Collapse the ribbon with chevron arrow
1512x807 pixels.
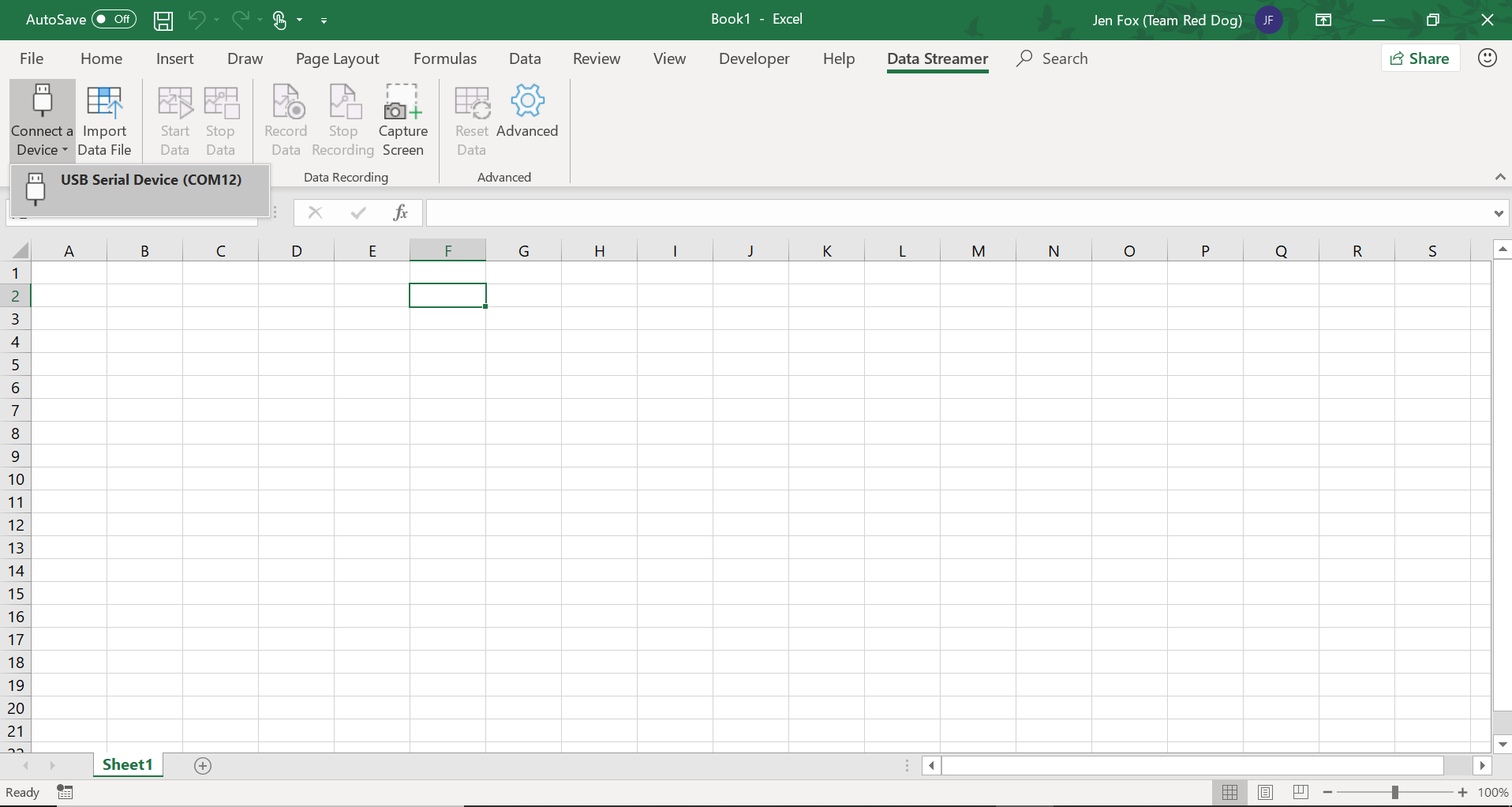pyautogui.click(x=1500, y=177)
